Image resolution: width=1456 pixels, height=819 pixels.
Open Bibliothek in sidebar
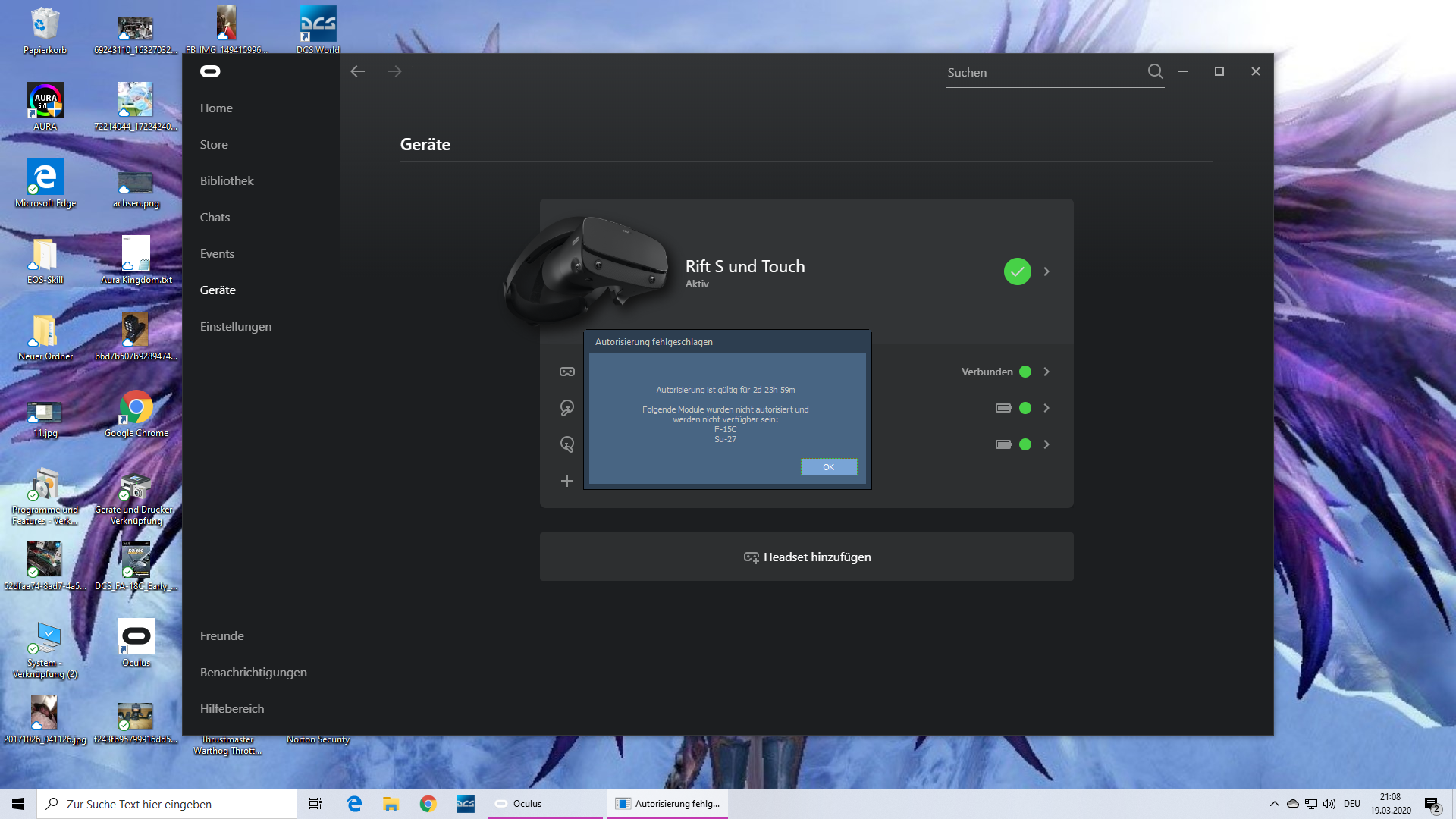coord(227,181)
